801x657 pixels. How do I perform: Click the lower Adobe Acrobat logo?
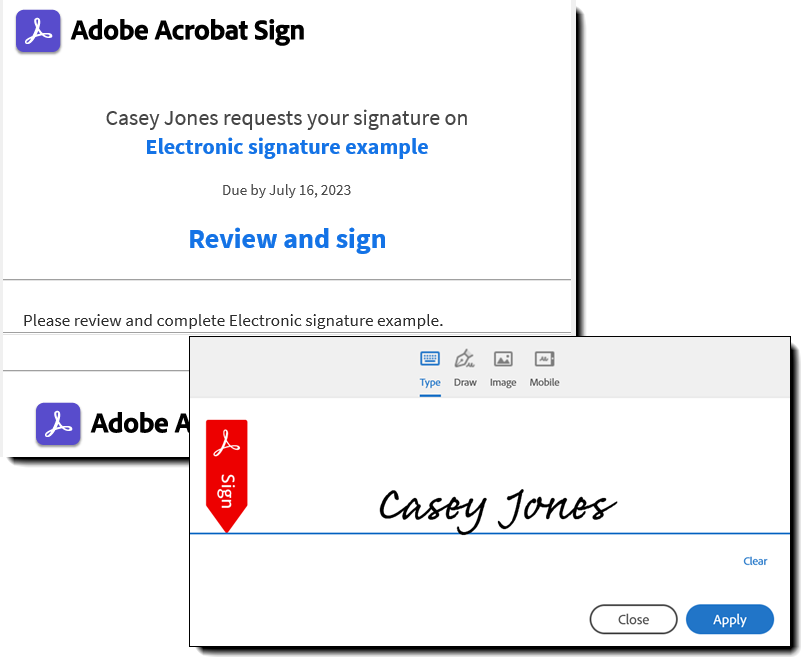58,423
